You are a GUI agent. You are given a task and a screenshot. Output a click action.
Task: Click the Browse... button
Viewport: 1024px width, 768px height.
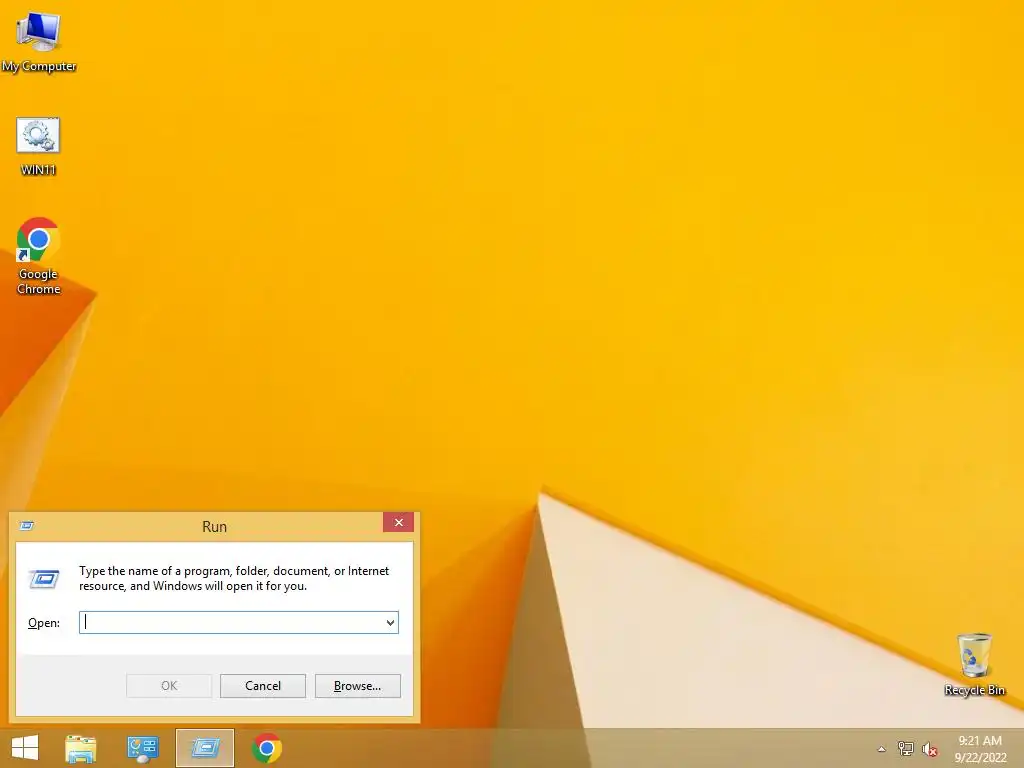click(x=357, y=686)
